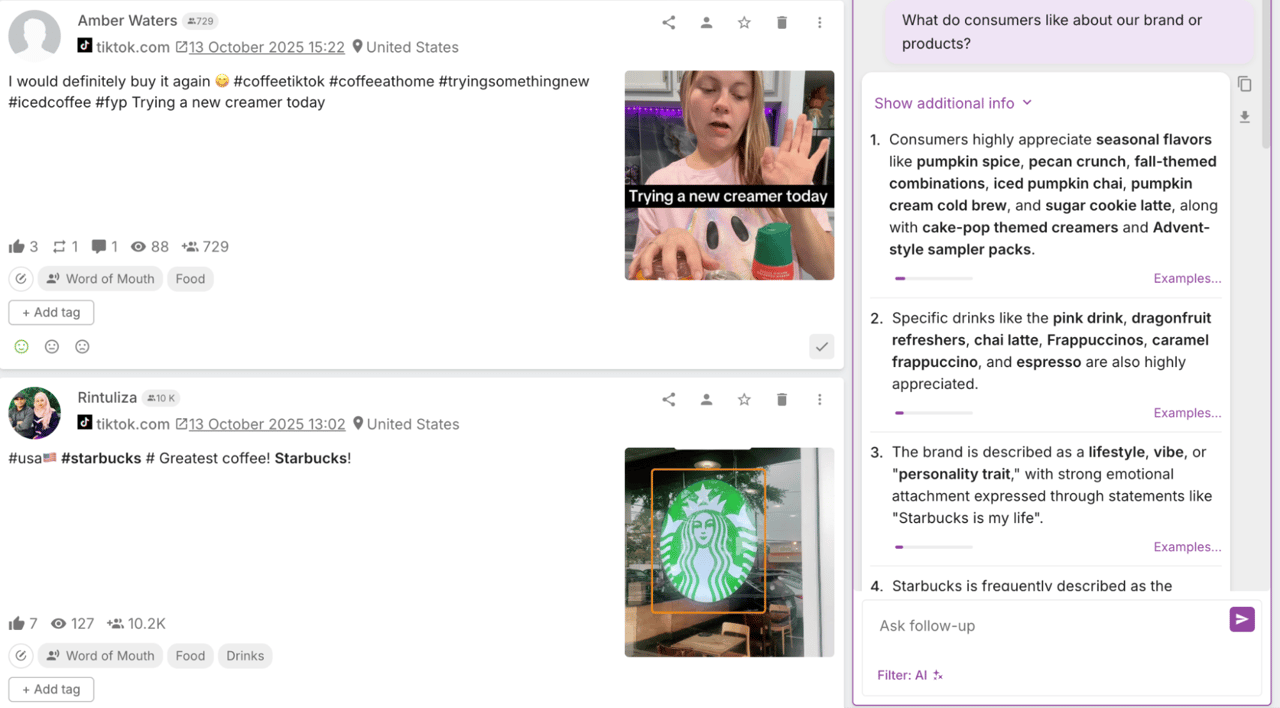Screen dimensions: 1280x708
Task: Open author profile icon on Amber Waters' post
Action: tap(706, 23)
